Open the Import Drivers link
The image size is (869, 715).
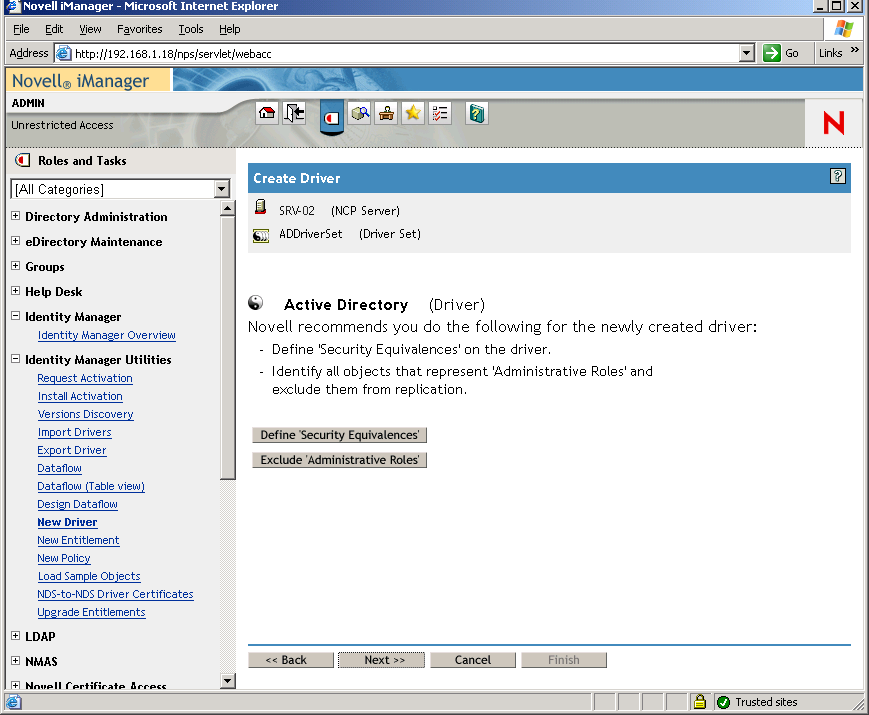[74, 432]
